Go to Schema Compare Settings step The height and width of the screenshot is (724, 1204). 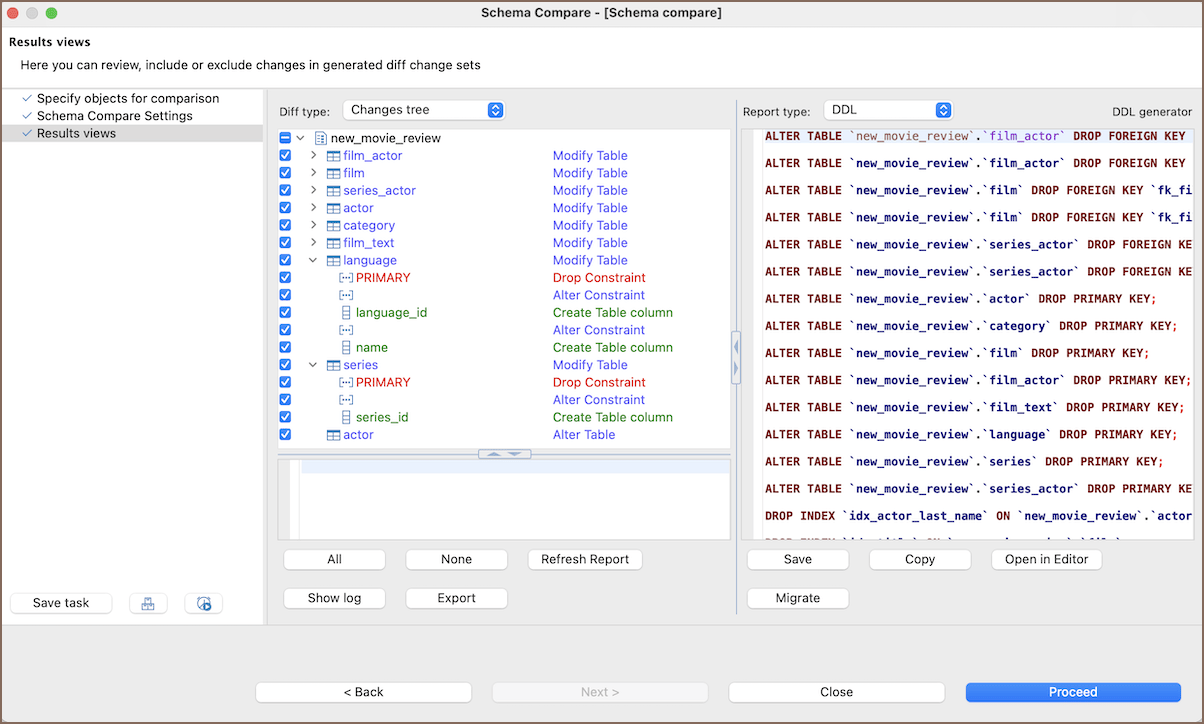[x=114, y=116]
